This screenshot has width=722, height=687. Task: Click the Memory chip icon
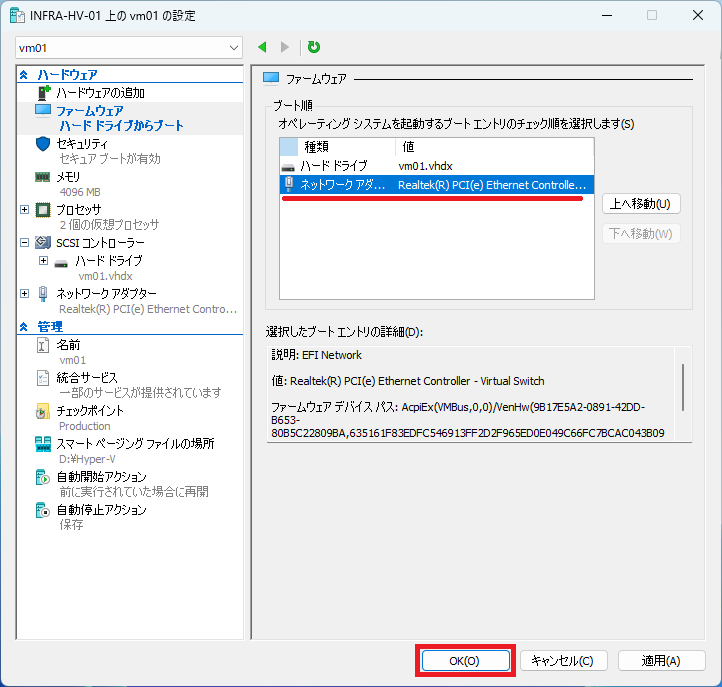(x=43, y=177)
